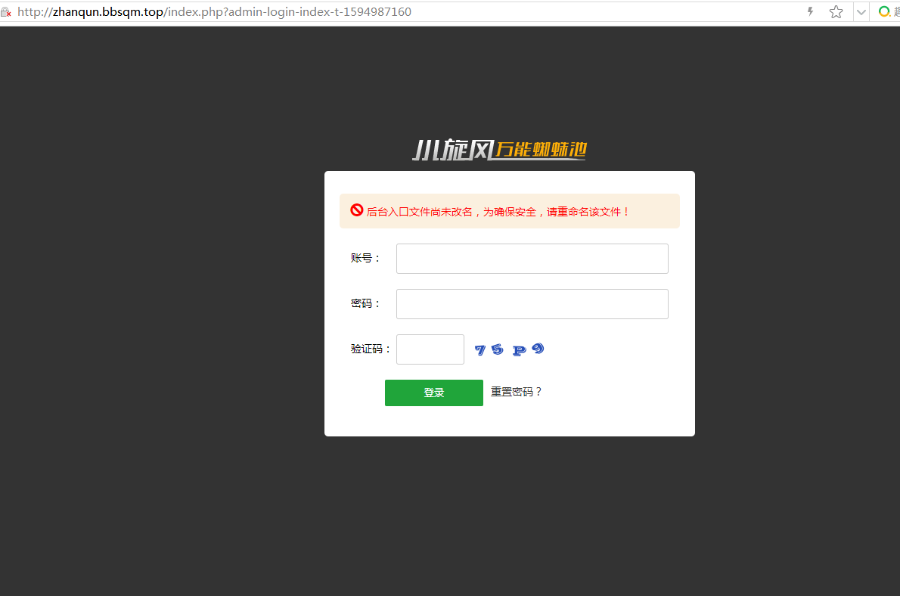
Task: Click the site security icon before the URL
Action: pyautogui.click(x=6, y=12)
